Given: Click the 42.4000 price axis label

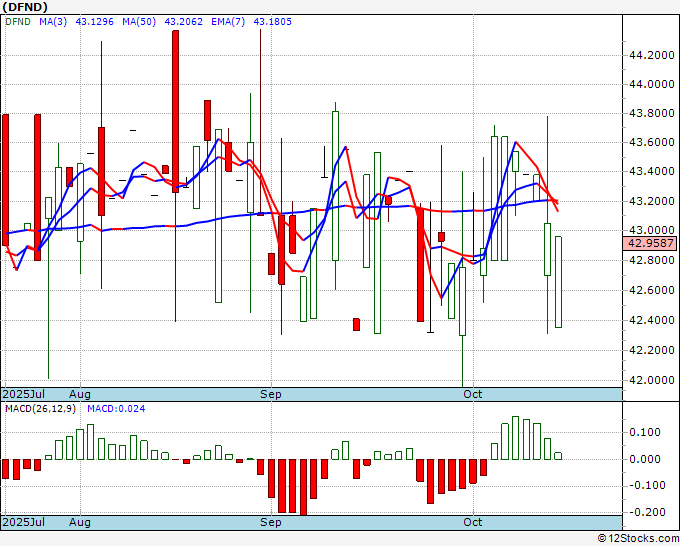Looking at the screenshot, I should (651, 320).
